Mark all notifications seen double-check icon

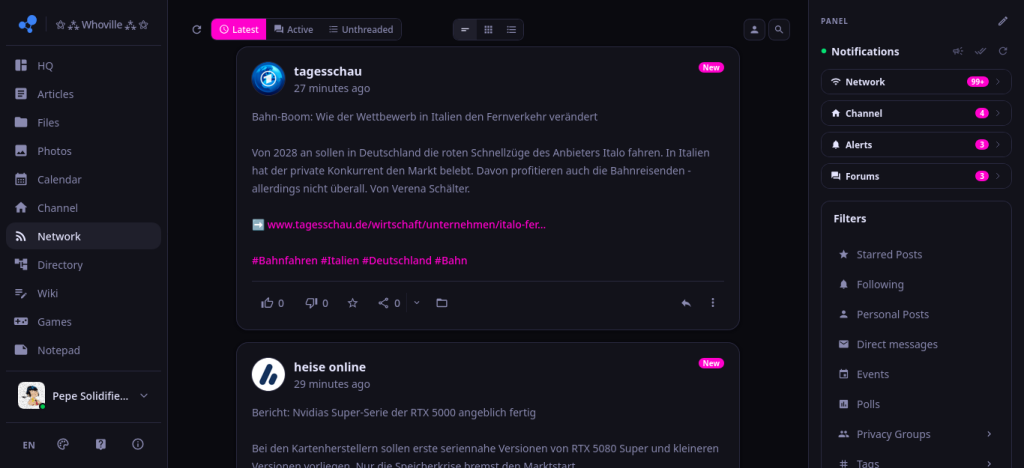(x=980, y=51)
